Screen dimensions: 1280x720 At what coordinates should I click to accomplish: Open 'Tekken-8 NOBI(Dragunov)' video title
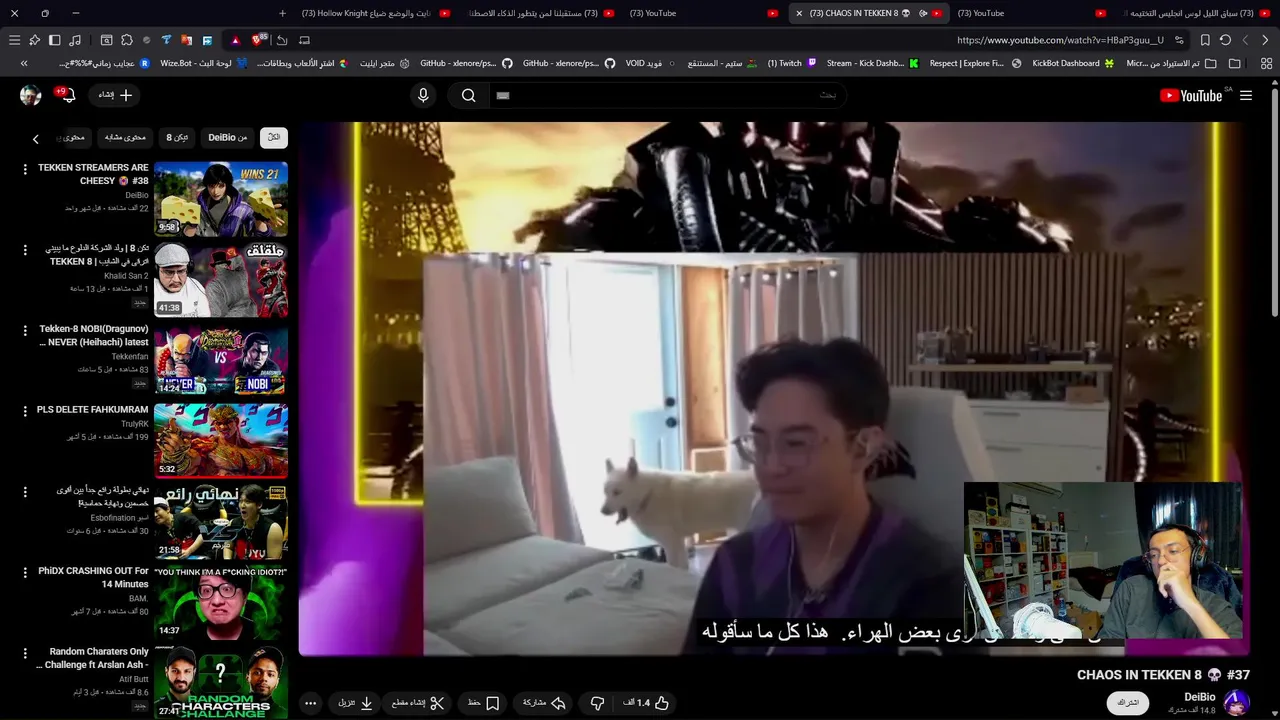coord(93,336)
